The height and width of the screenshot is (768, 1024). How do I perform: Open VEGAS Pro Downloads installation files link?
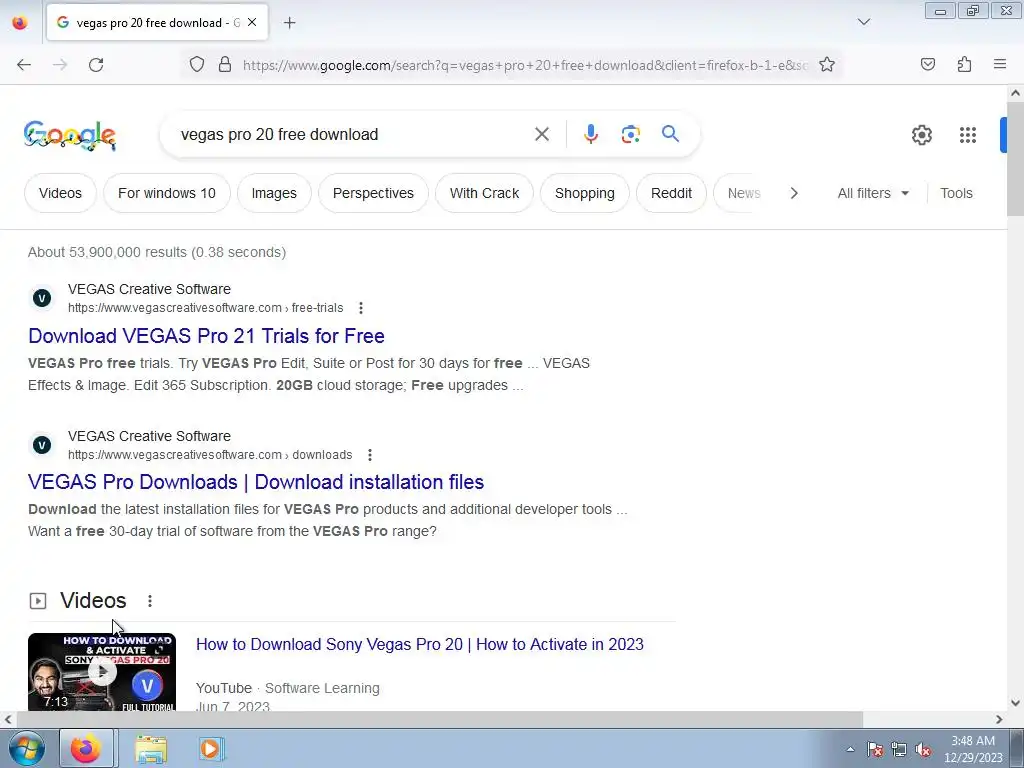click(256, 482)
